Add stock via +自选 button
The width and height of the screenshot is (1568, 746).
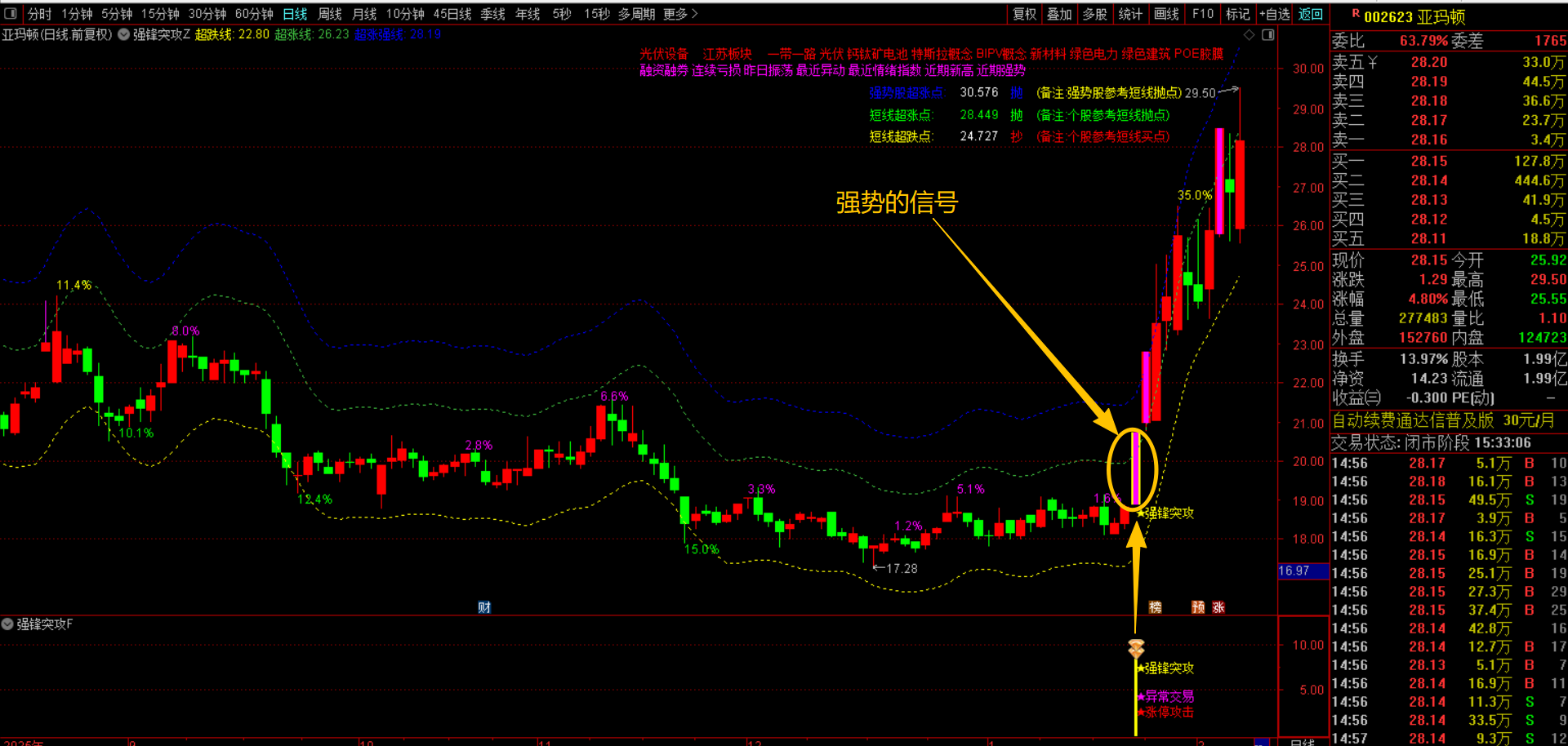(1275, 14)
